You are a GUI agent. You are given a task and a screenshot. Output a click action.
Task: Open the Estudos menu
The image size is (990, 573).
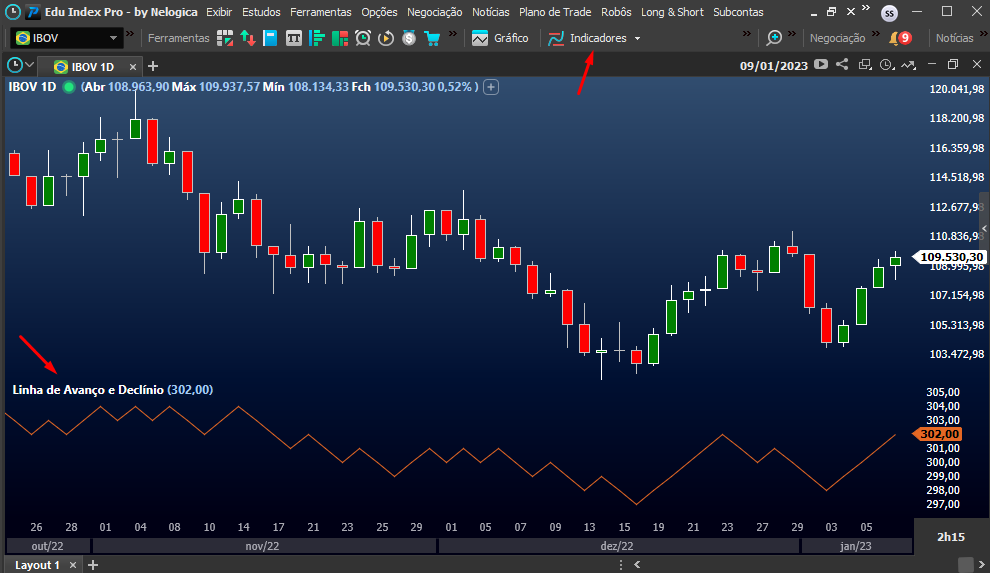click(261, 12)
